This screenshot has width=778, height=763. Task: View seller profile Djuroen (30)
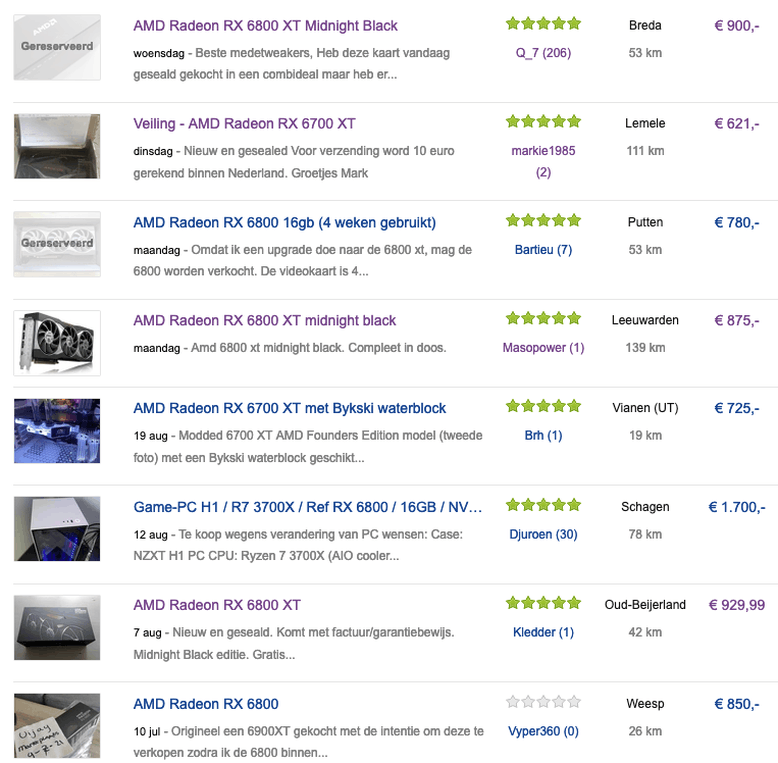tap(543, 534)
